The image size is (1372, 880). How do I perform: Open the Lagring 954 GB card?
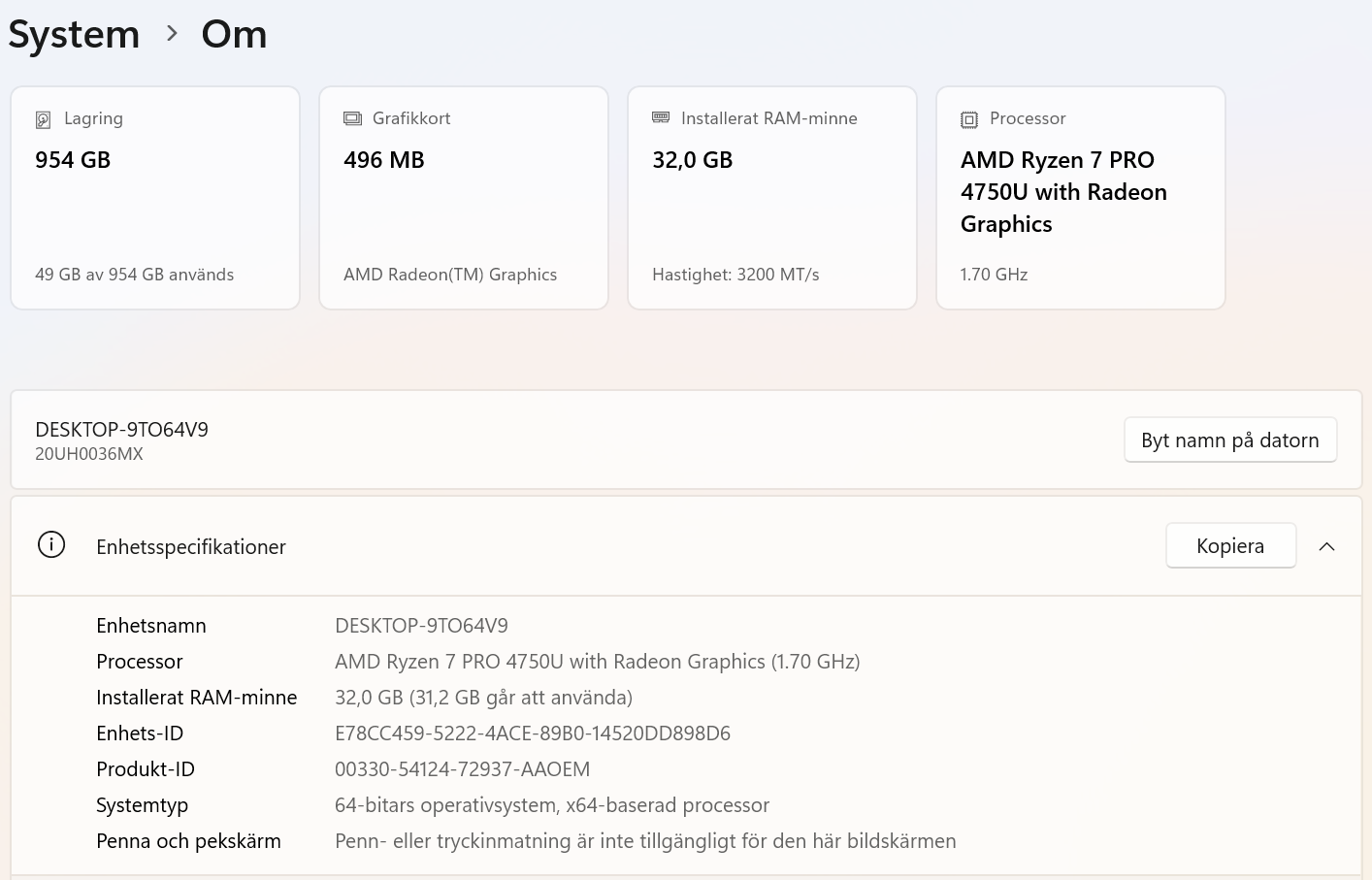pos(155,198)
